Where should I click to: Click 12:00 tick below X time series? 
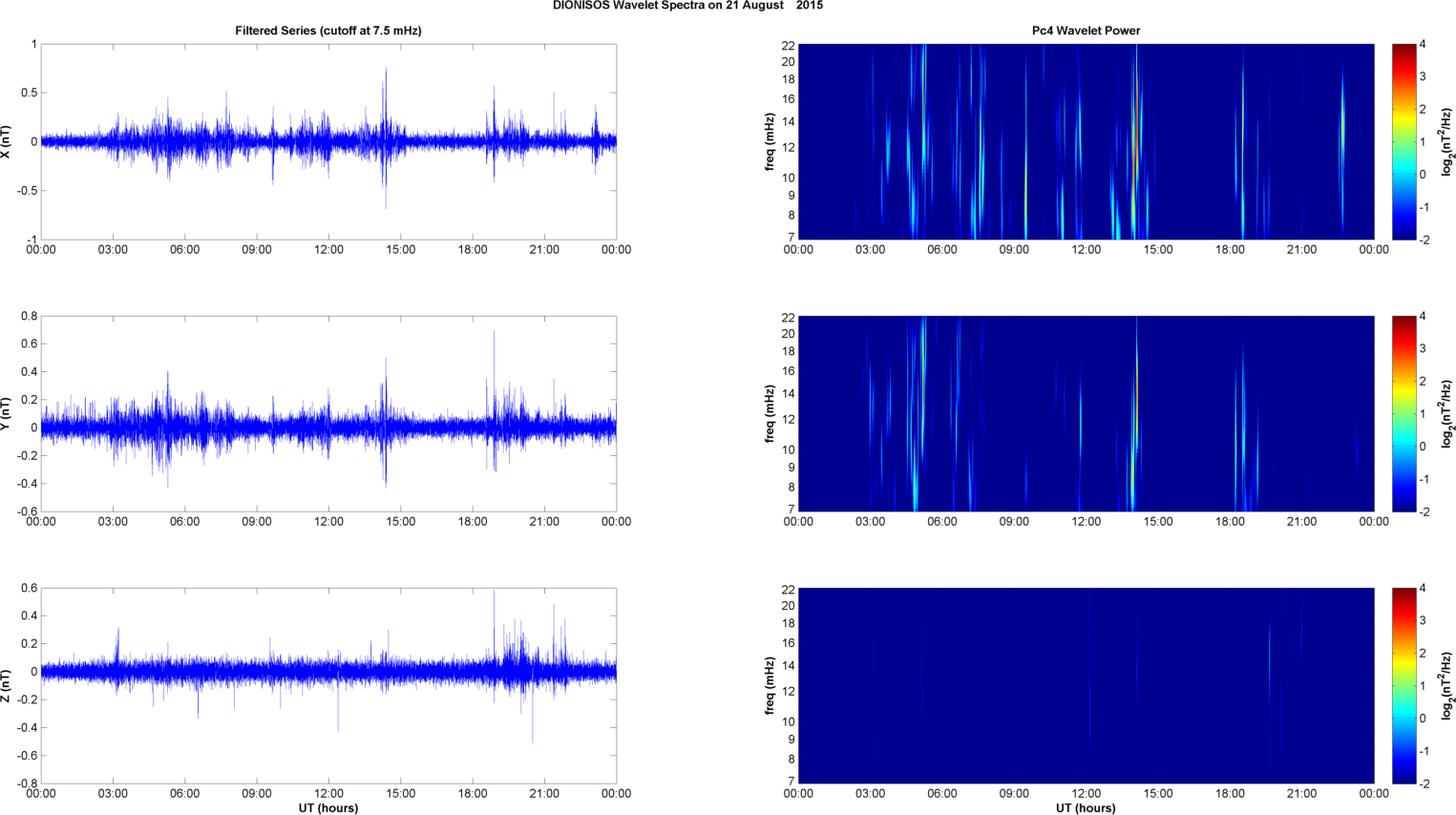coord(328,250)
